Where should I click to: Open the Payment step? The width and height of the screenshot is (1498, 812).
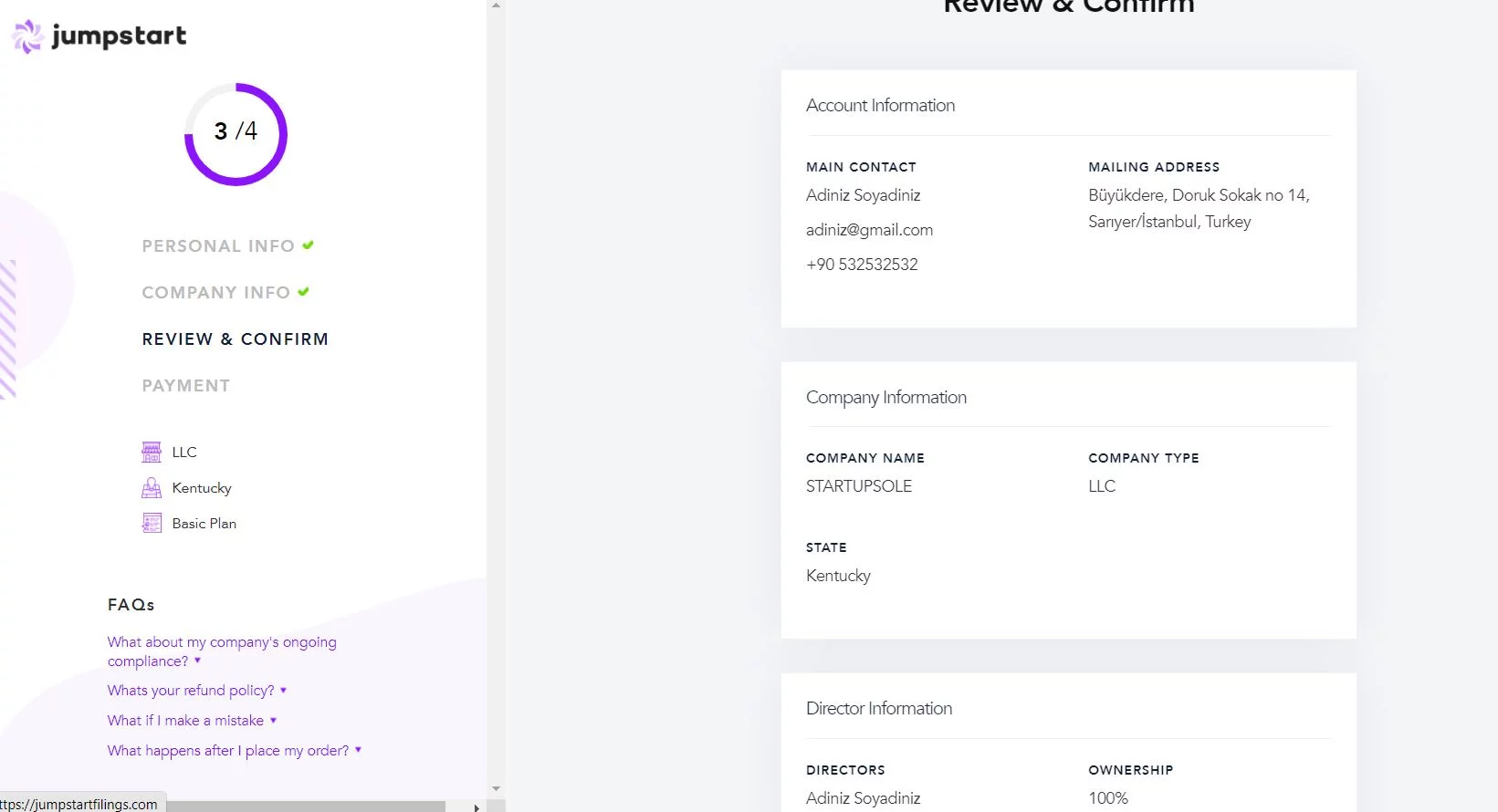click(185, 386)
